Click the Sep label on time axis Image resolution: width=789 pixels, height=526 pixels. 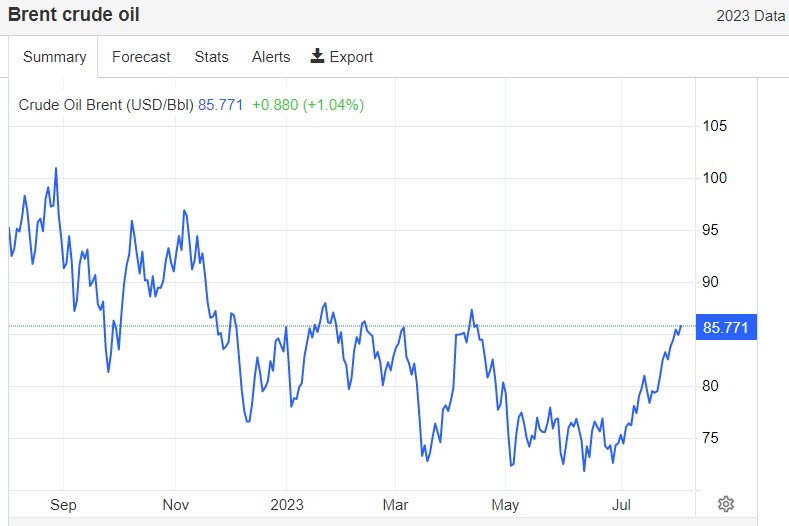coord(63,505)
